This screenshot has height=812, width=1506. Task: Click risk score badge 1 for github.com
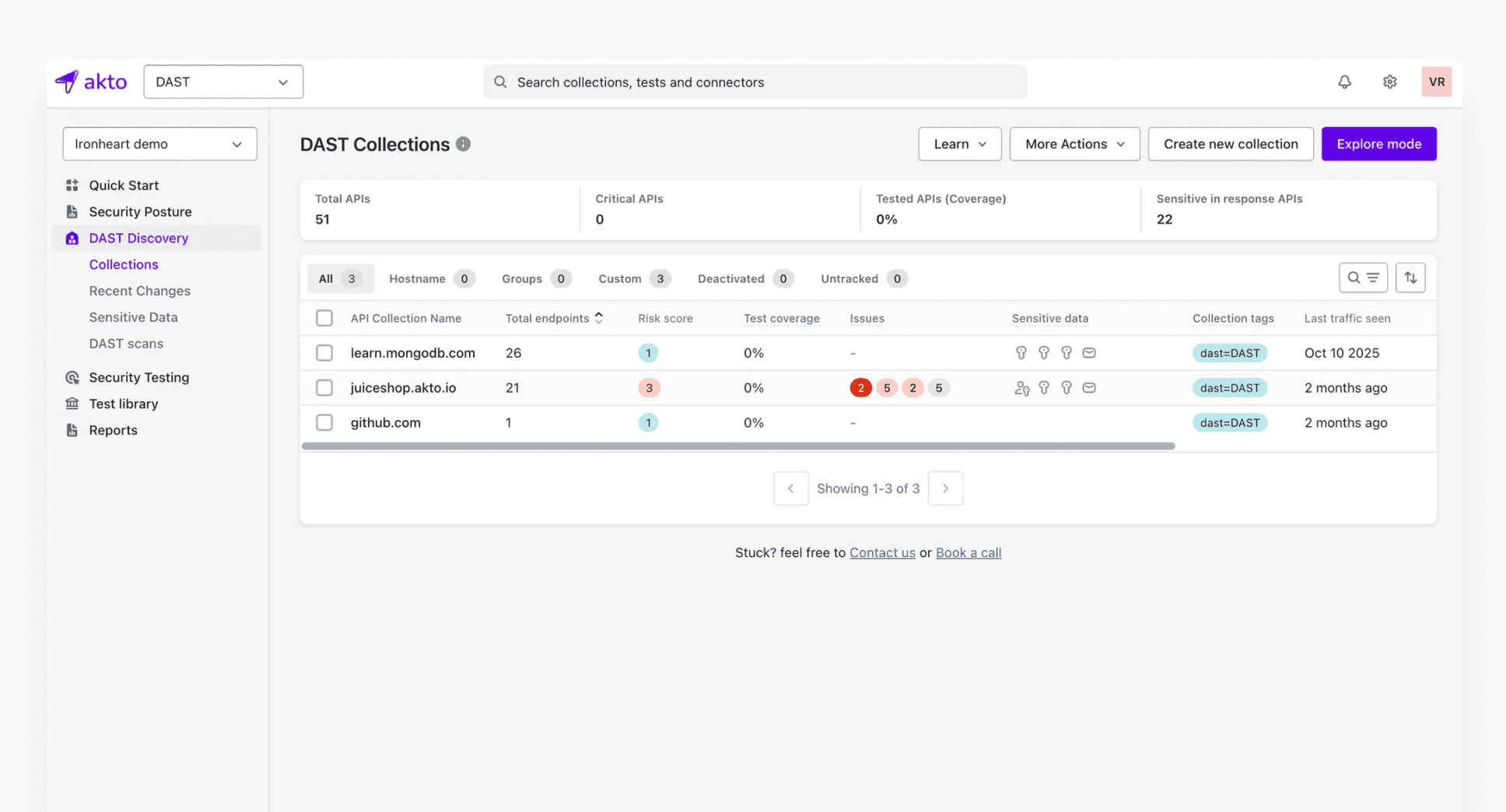(x=648, y=422)
